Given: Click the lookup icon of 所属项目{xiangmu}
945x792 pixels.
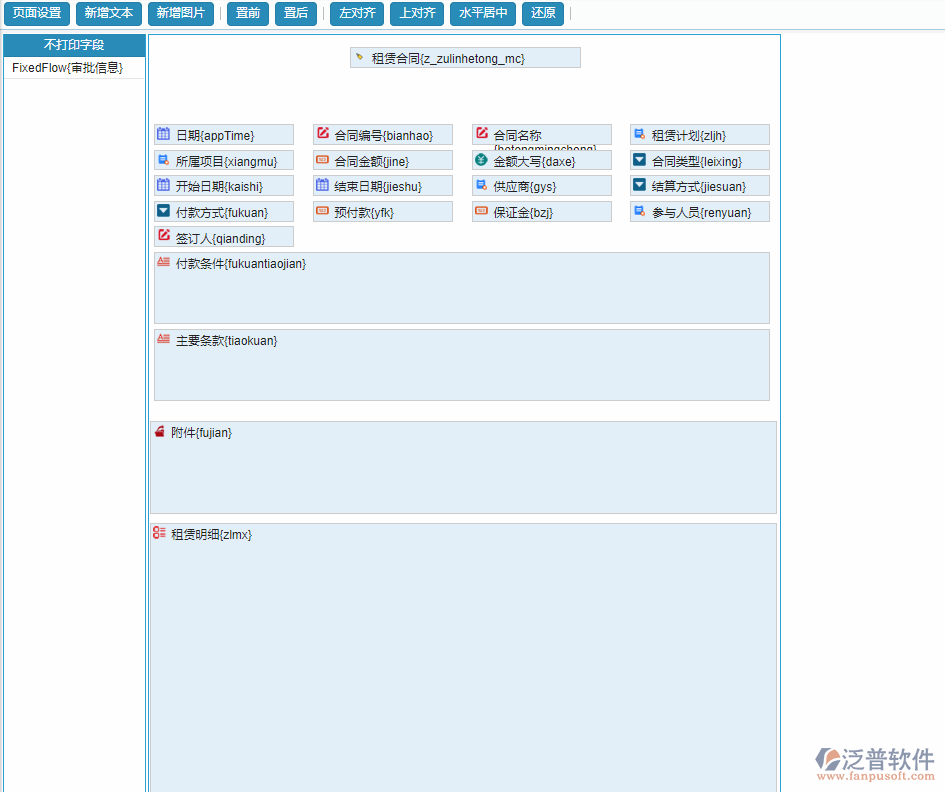Looking at the screenshot, I should (x=163, y=160).
